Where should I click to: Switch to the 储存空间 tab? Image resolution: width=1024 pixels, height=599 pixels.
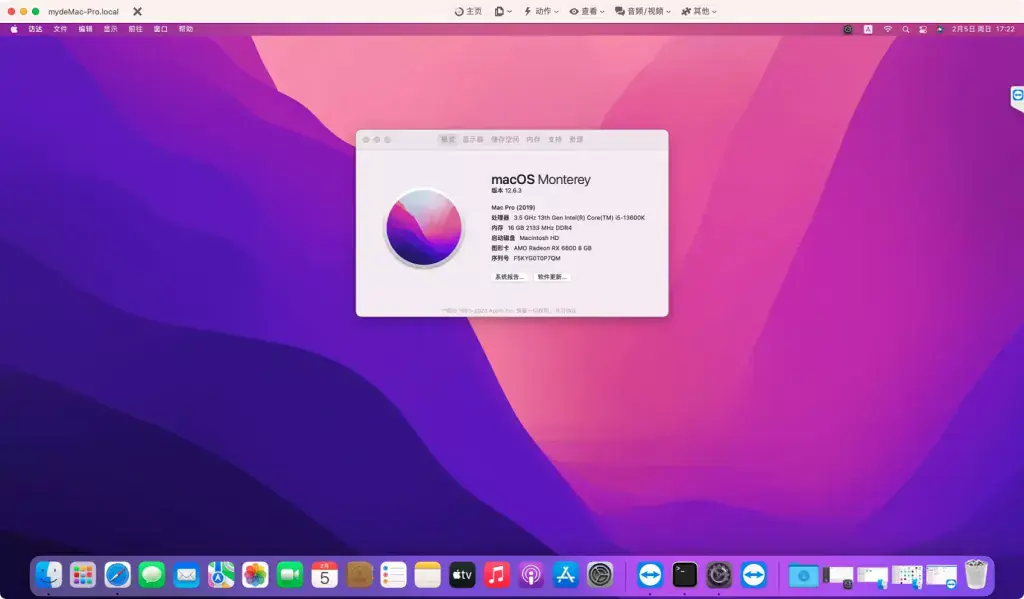click(505, 140)
